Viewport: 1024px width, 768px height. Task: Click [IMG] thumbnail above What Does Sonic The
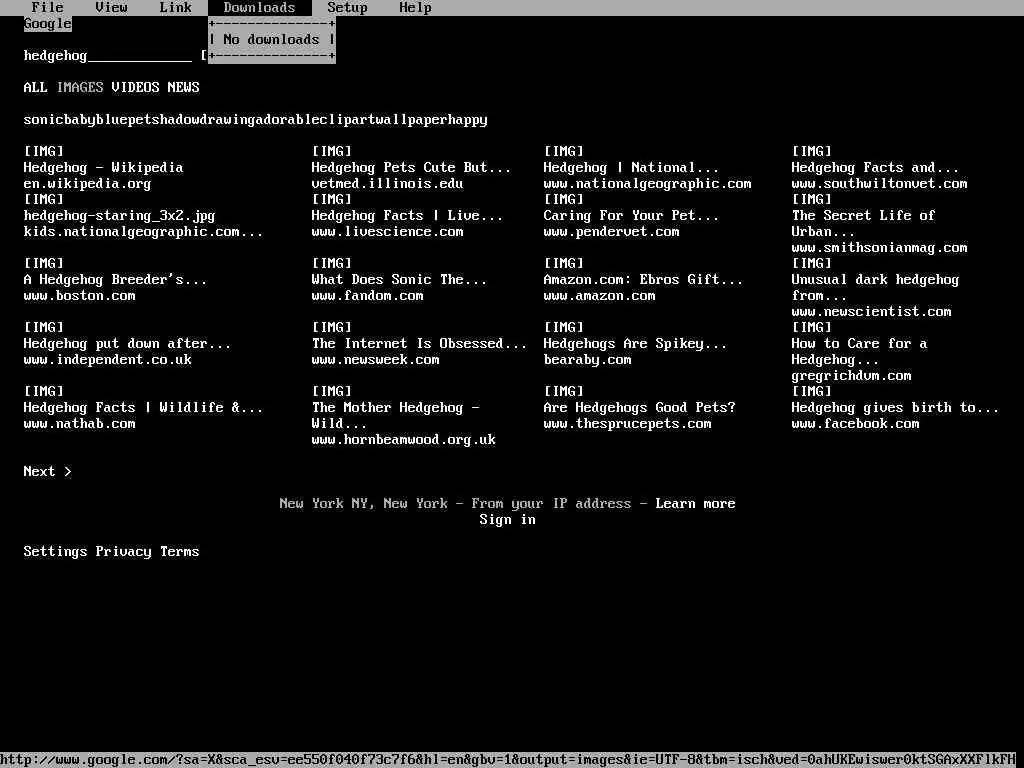tap(332, 264)
